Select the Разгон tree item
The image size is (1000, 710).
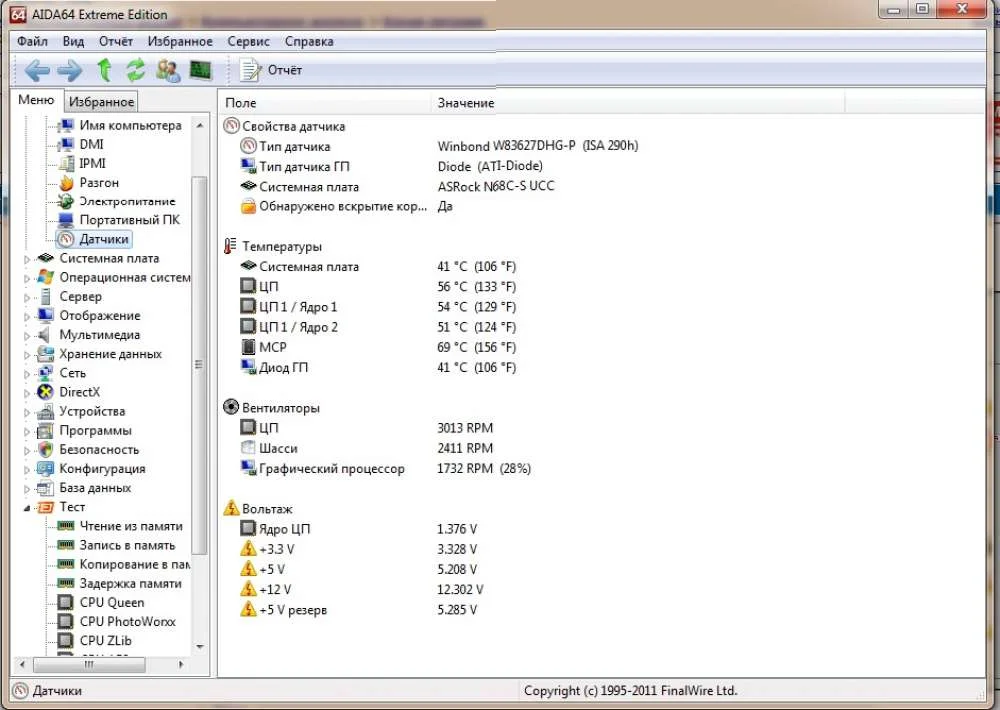coord(89,183)
